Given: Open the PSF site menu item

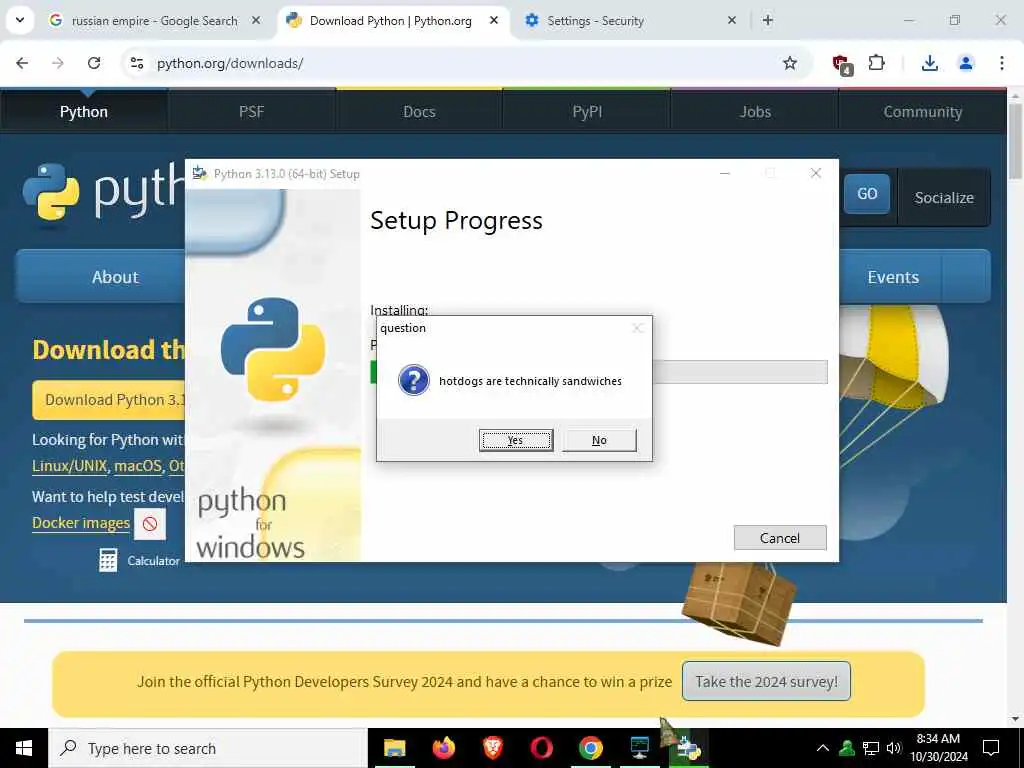Looking at the screenshot, I should coord(251,112).
